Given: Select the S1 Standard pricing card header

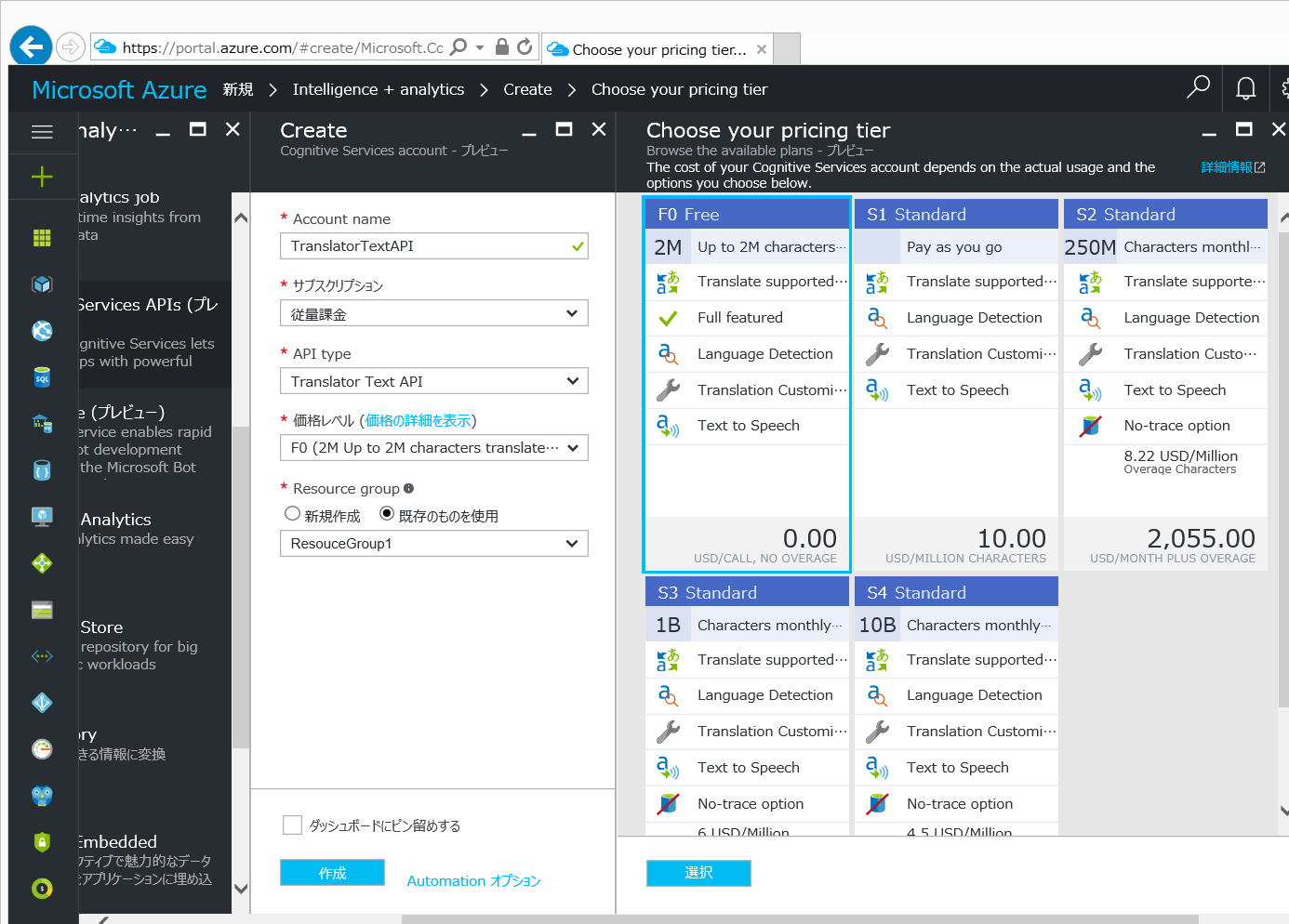Looking at the screenshot, I should click(x=956, y=215).
